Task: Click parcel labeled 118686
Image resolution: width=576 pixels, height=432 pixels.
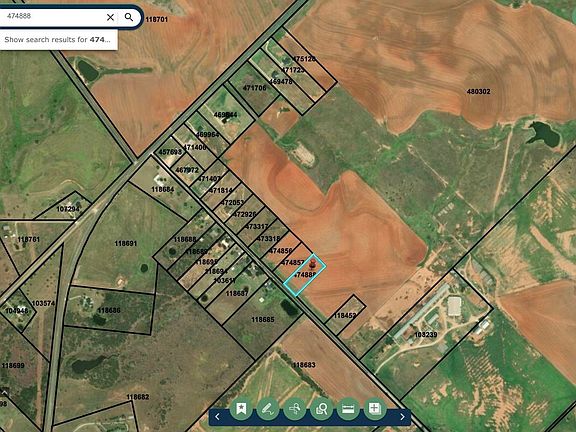Action: (109, 310)
